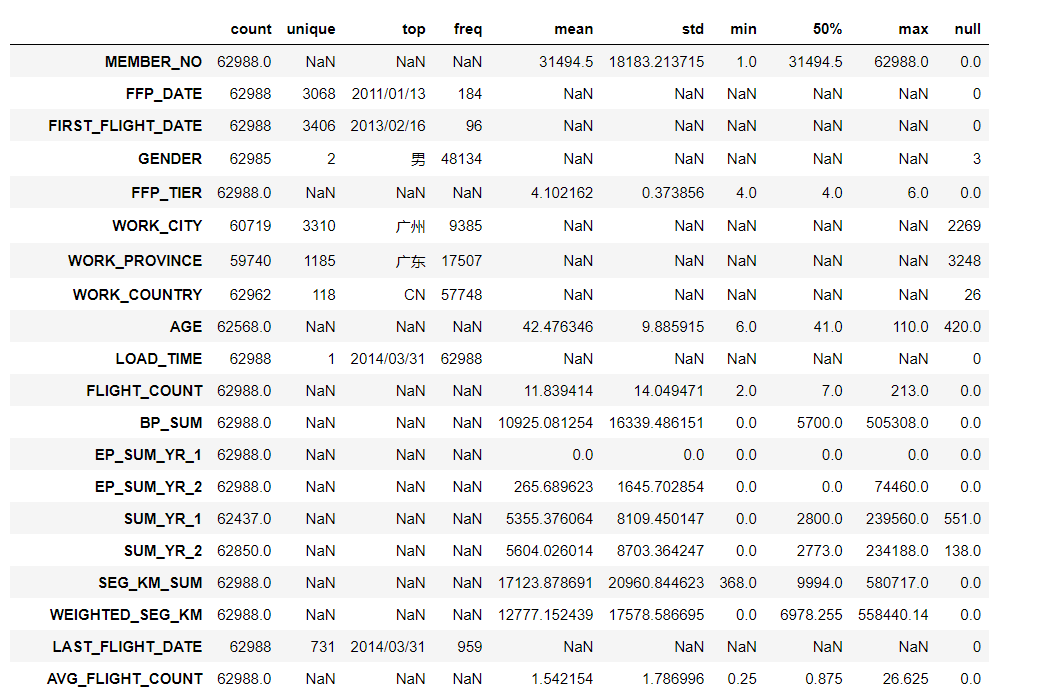The image size is (1048, 691).
Task: Click the WORK_COUNTRY top value 'CN'
Action: point(415,295)
